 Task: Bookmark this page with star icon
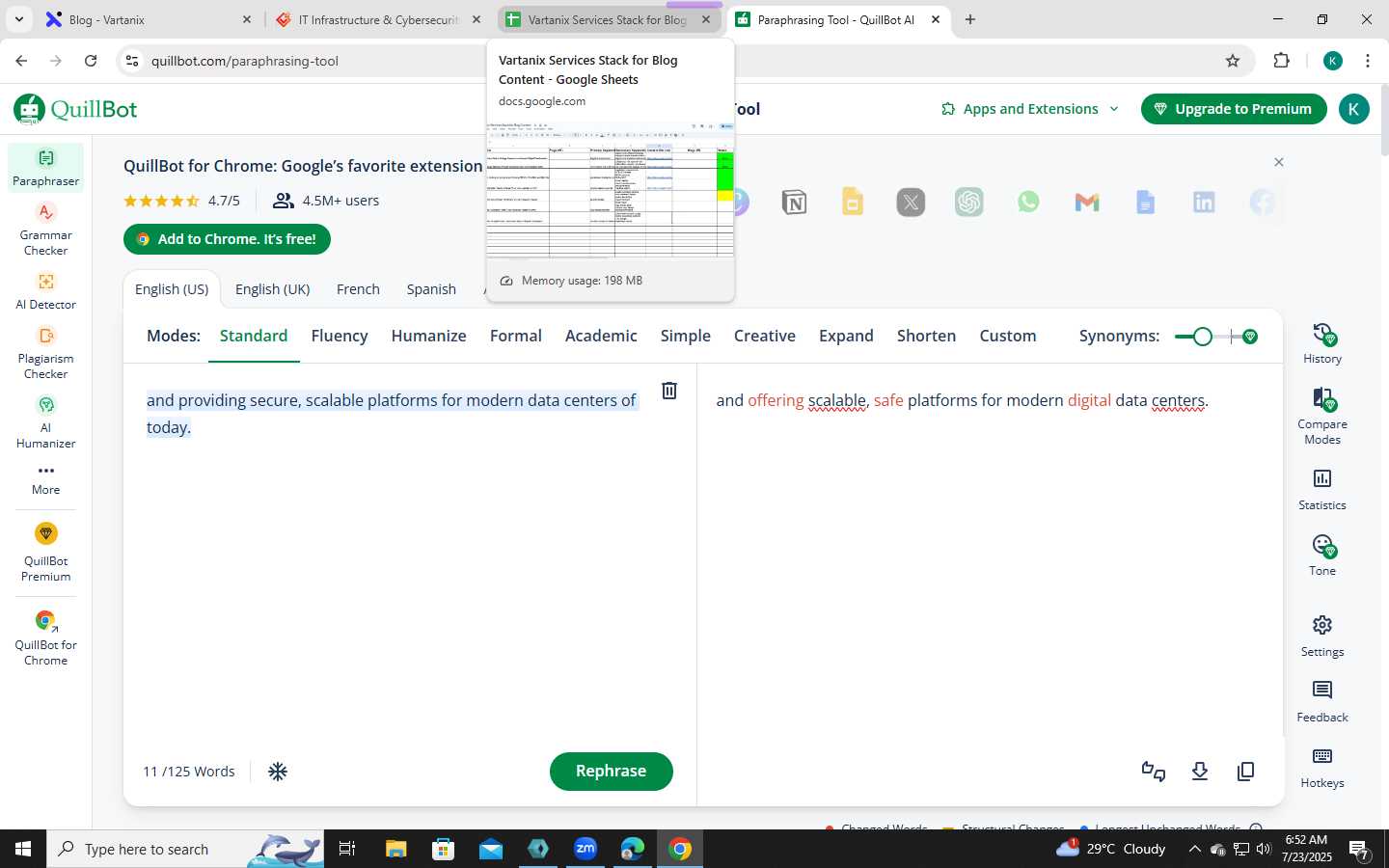tap(1233, 61)
